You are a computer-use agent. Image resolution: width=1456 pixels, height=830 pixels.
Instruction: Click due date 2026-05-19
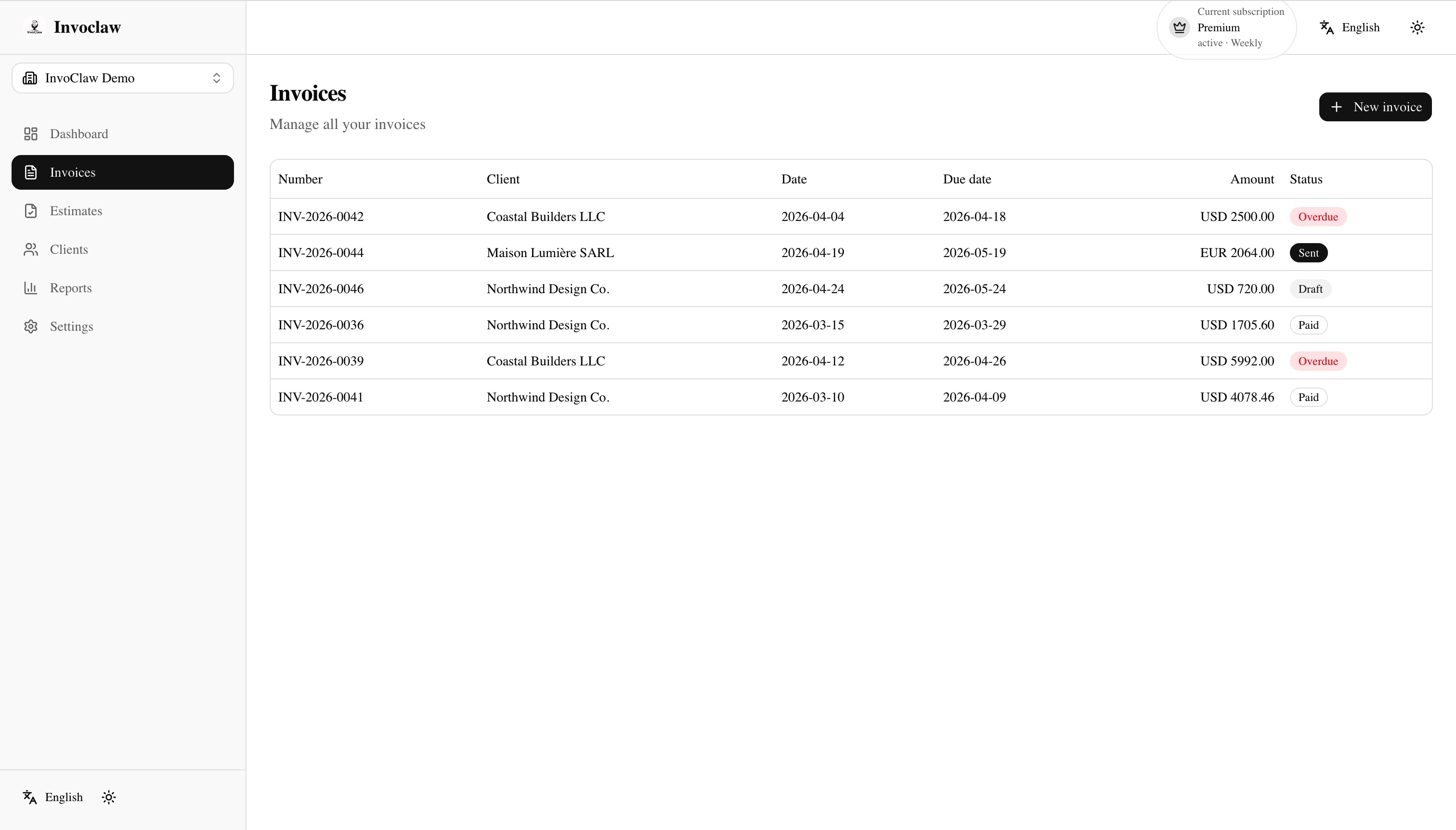click(974, 253)
